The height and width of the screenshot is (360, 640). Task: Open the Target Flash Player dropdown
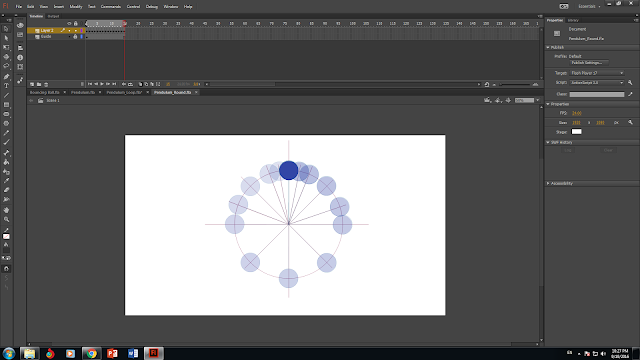[597, 73]
